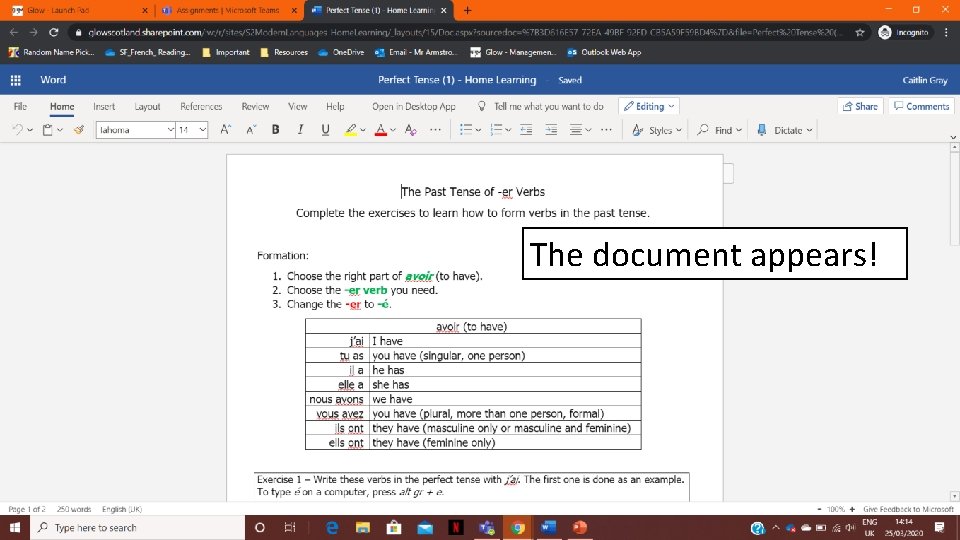Click Type here to search box
This screenshot has width=960, height=540.
click(137, 527)
